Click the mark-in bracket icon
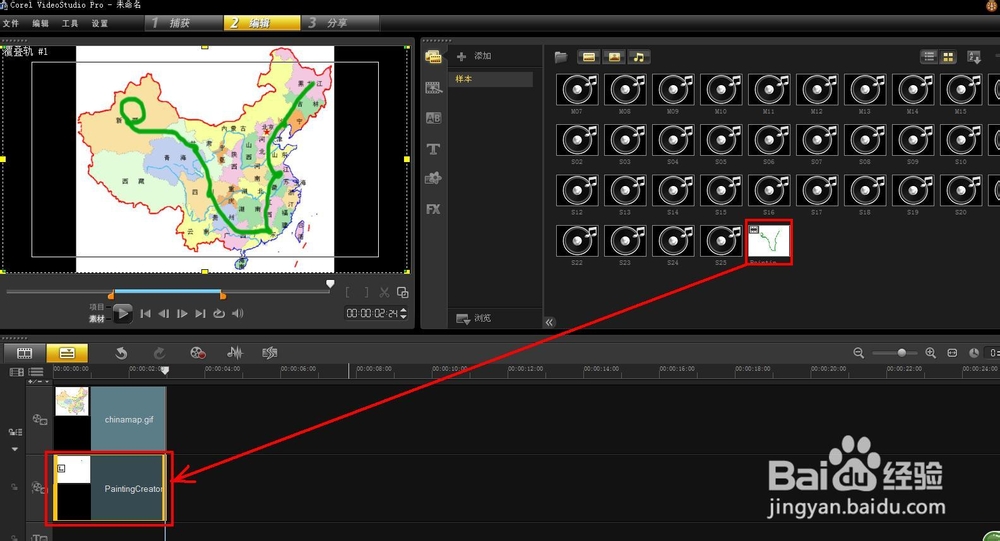This screenshot has height=541, width=1000. coord(348,292)
